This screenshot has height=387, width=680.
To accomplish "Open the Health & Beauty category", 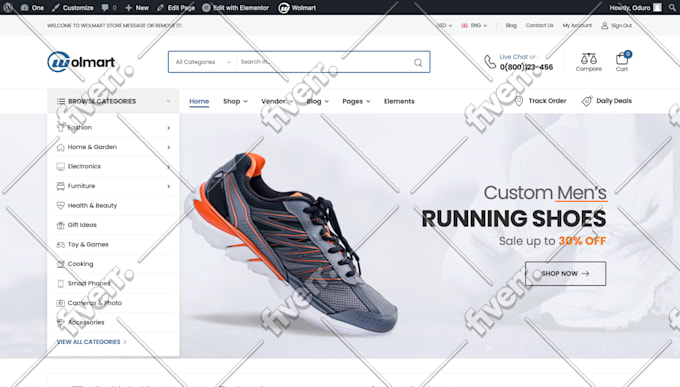I will coord(92,205).
